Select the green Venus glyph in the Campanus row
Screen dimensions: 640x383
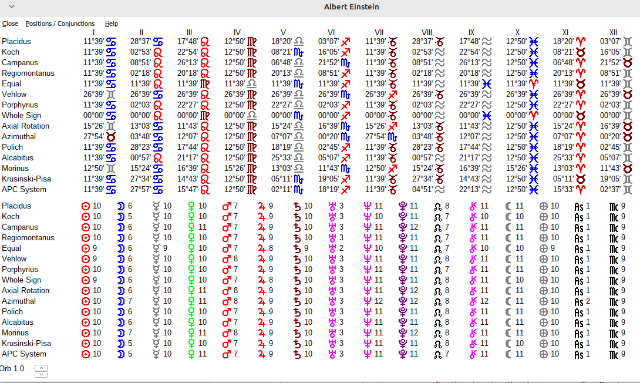[191, 227]
